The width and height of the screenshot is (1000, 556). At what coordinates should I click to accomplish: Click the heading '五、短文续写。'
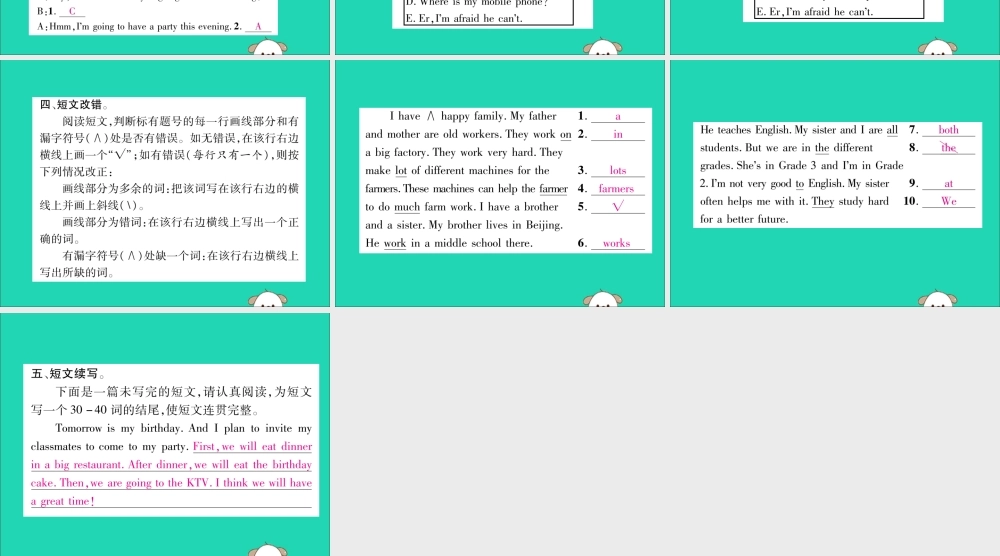[69, 374]
